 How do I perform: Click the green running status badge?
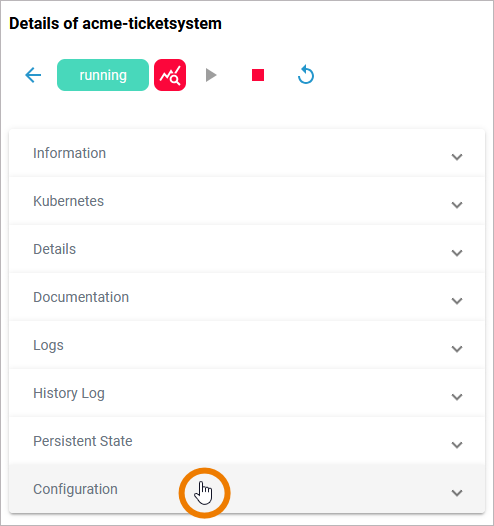click(x=103, y=75)
